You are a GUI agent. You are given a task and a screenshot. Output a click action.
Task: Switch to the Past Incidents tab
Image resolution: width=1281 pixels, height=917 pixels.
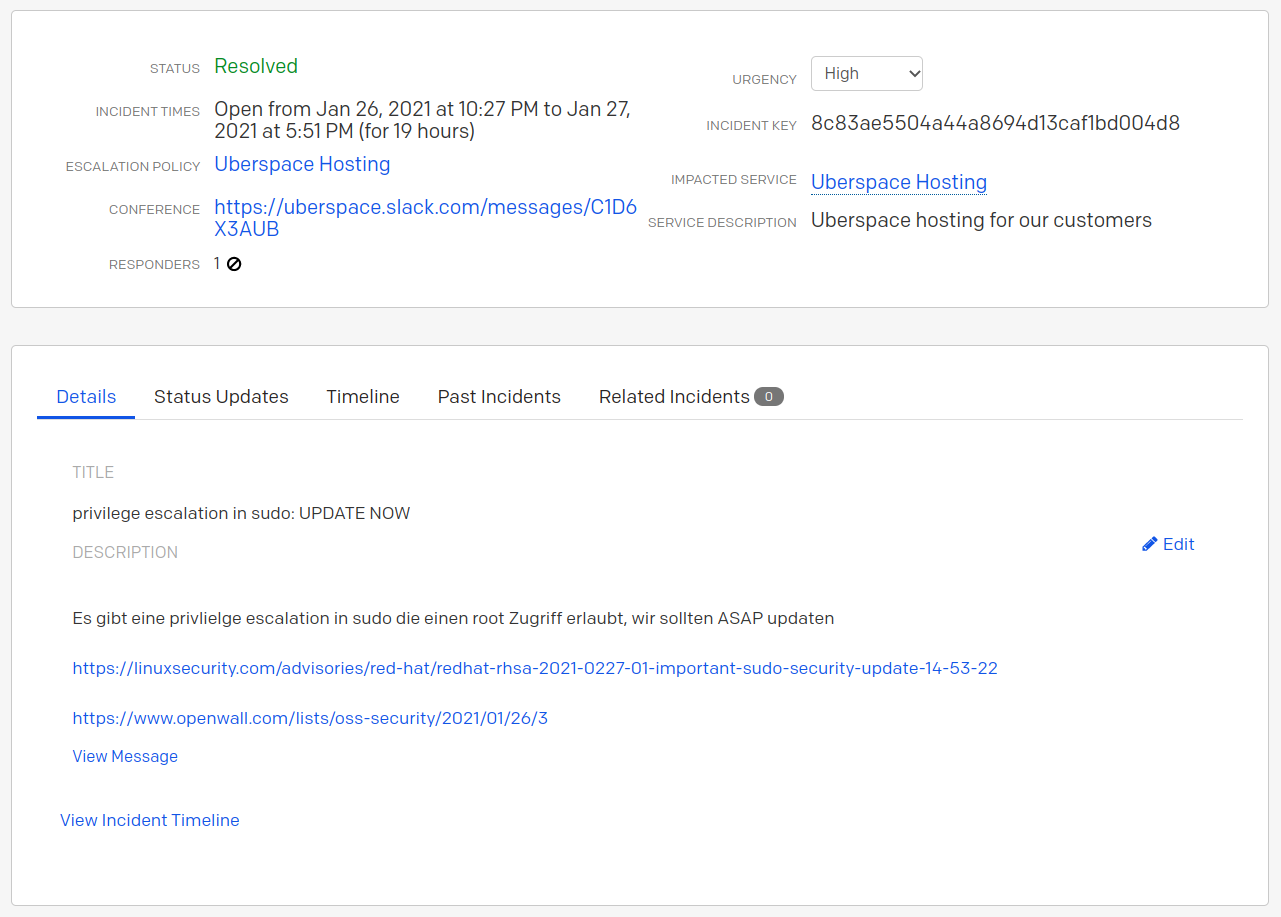[499, 397]
